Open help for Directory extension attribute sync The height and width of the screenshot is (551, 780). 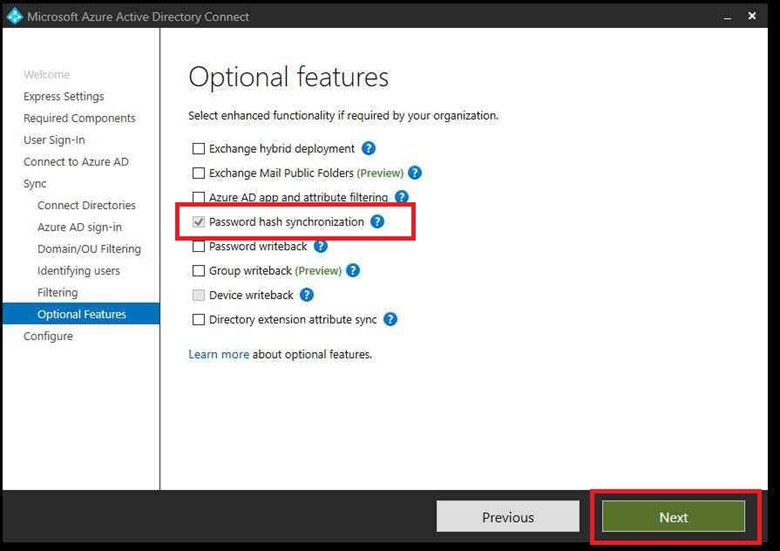click(390, 320)
